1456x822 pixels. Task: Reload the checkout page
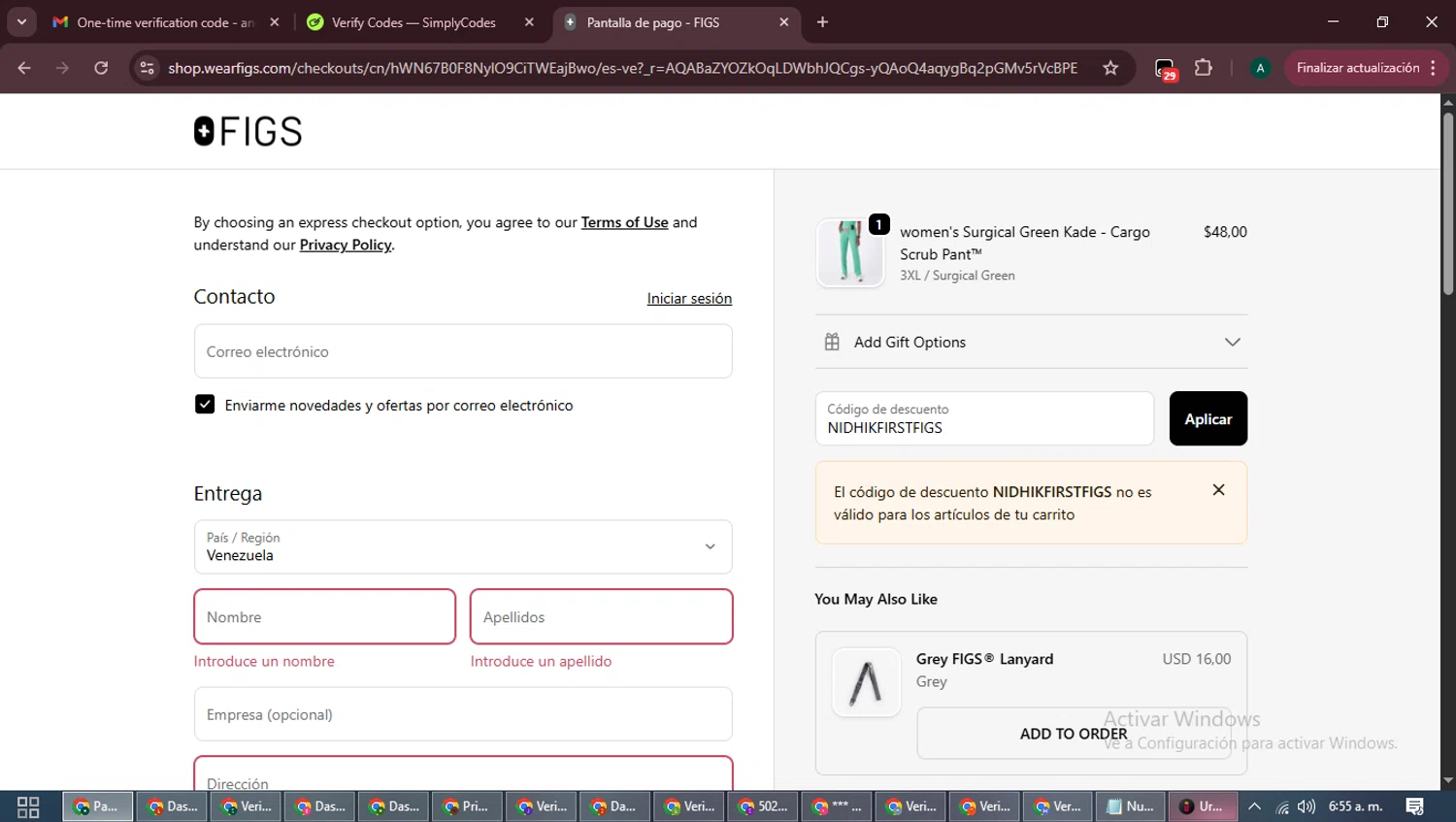click(x=101, y=68)
